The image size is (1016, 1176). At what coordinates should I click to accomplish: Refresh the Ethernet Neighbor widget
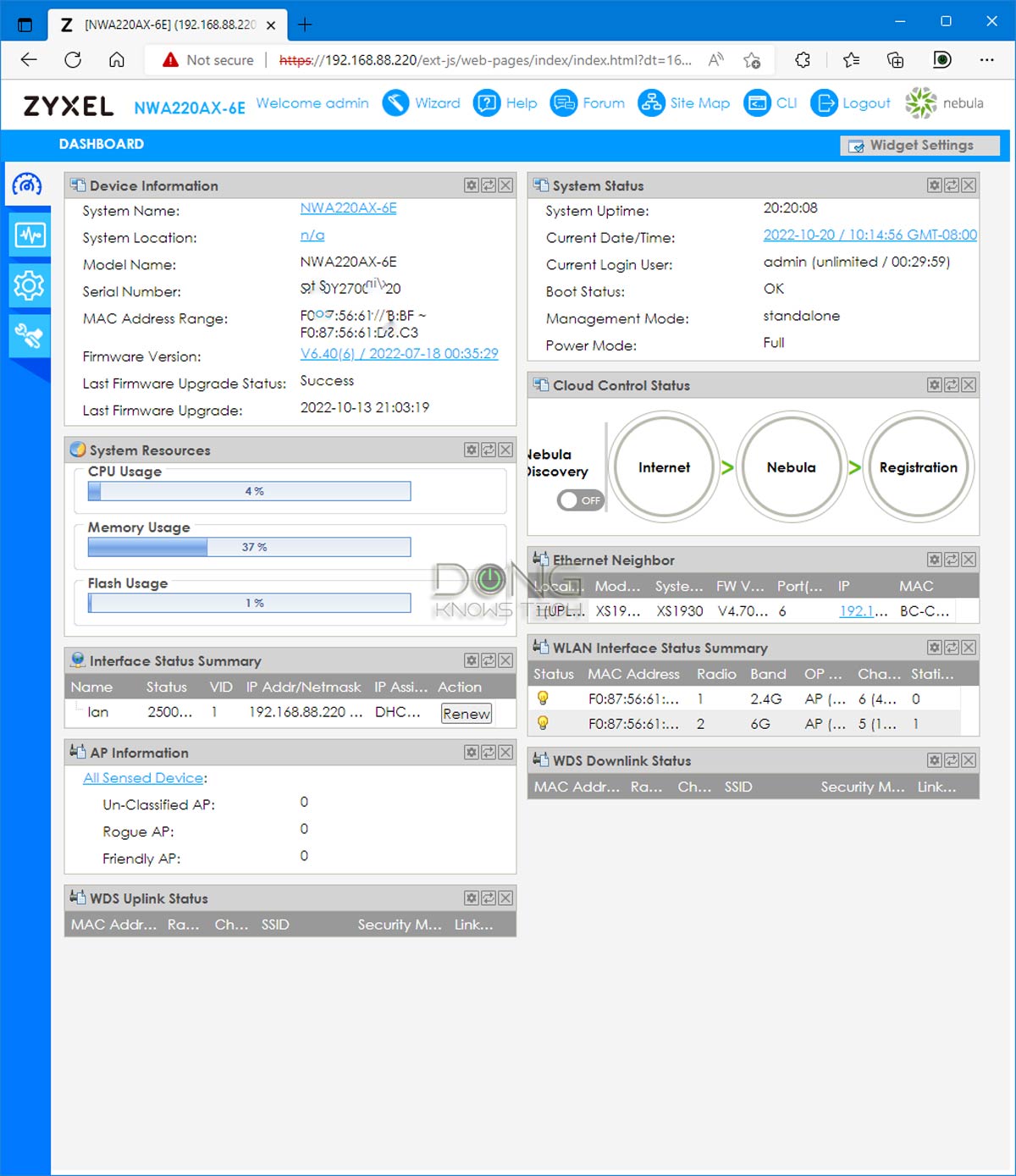[x=952, y=560]
